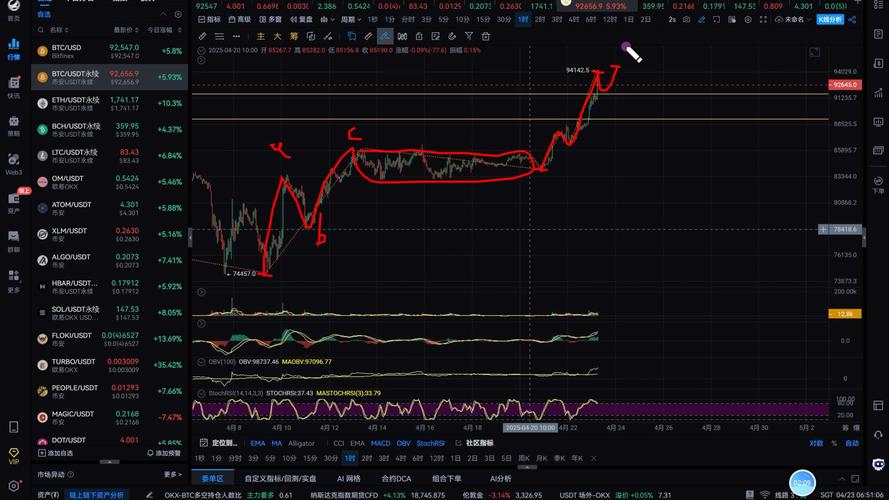Toggle the OBV indicator
Viewport: 889px width, 500px height.
[x=404, y=443]
